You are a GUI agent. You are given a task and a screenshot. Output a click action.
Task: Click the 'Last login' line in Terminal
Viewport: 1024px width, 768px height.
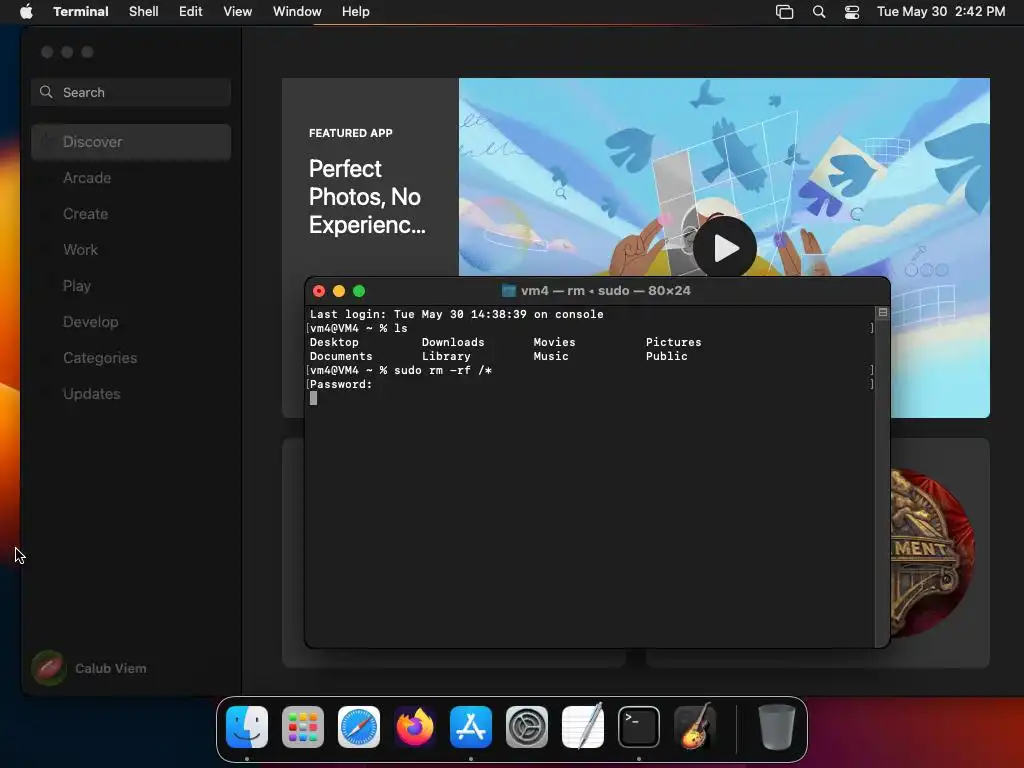pos(456,314)
